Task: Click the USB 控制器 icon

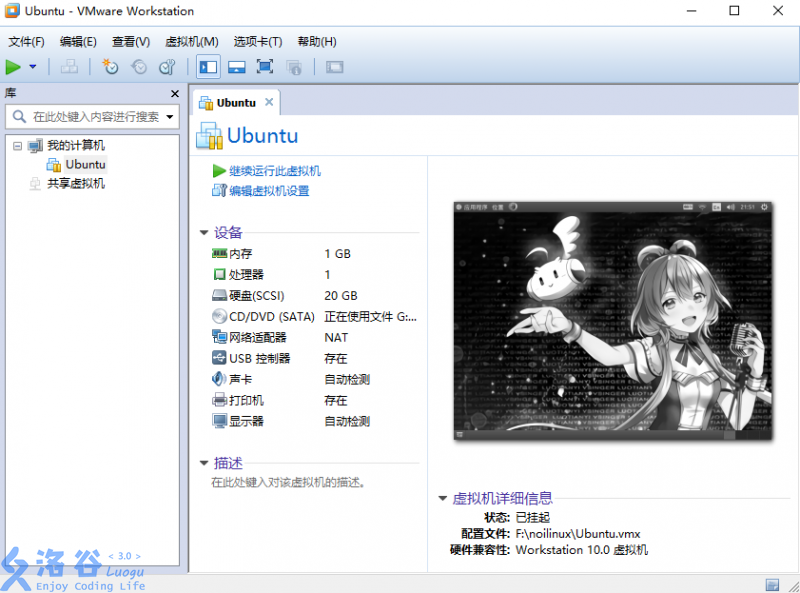Action: 219,358
